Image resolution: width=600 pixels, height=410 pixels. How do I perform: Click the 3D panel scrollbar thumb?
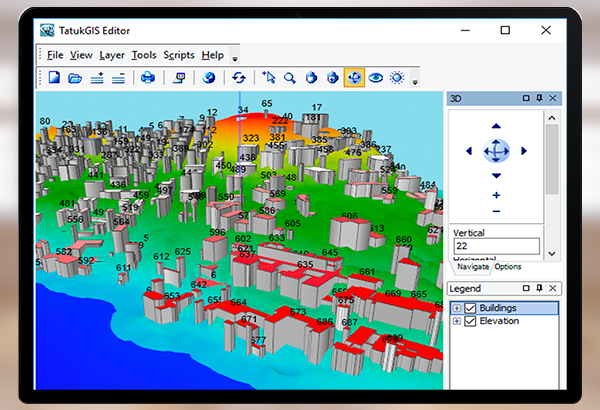(x=552, y=159)
